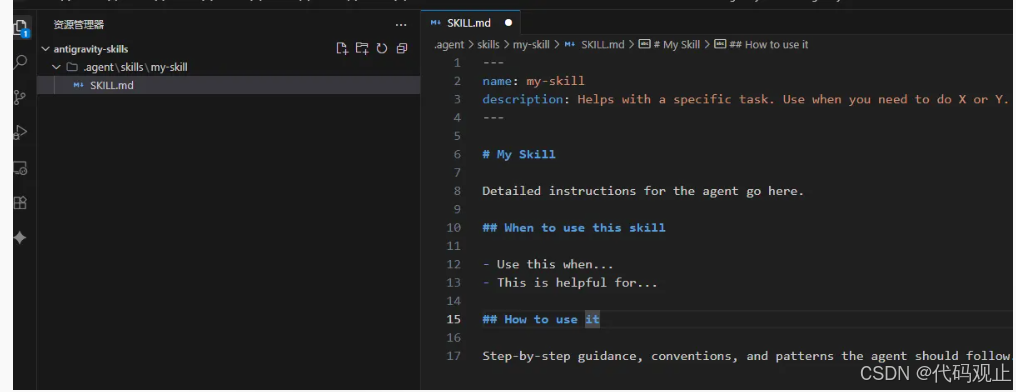Click the skills breadcrumb segment
Screen dimensions: 1016x392
tap(489, 45)
